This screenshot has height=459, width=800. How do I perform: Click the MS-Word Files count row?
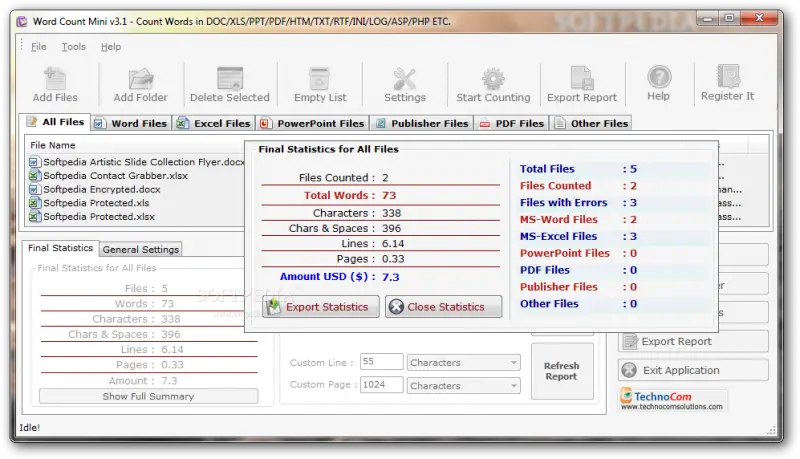point(613,219)
